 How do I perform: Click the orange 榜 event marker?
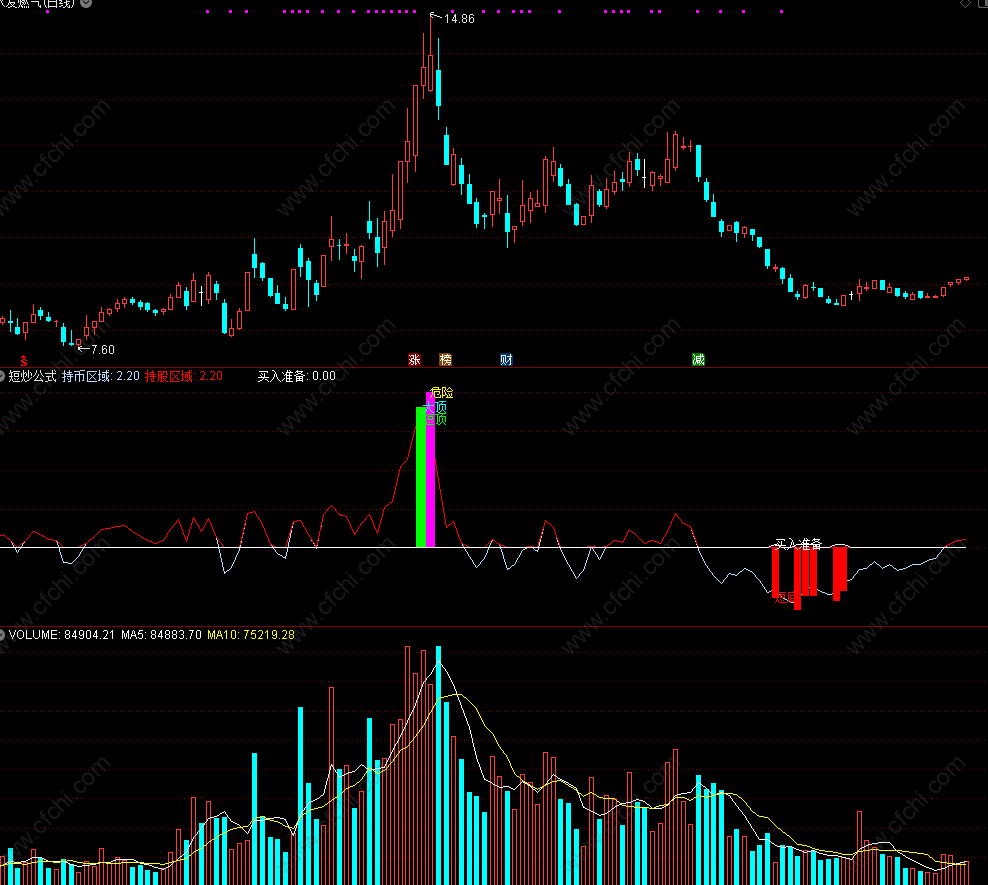445,360
